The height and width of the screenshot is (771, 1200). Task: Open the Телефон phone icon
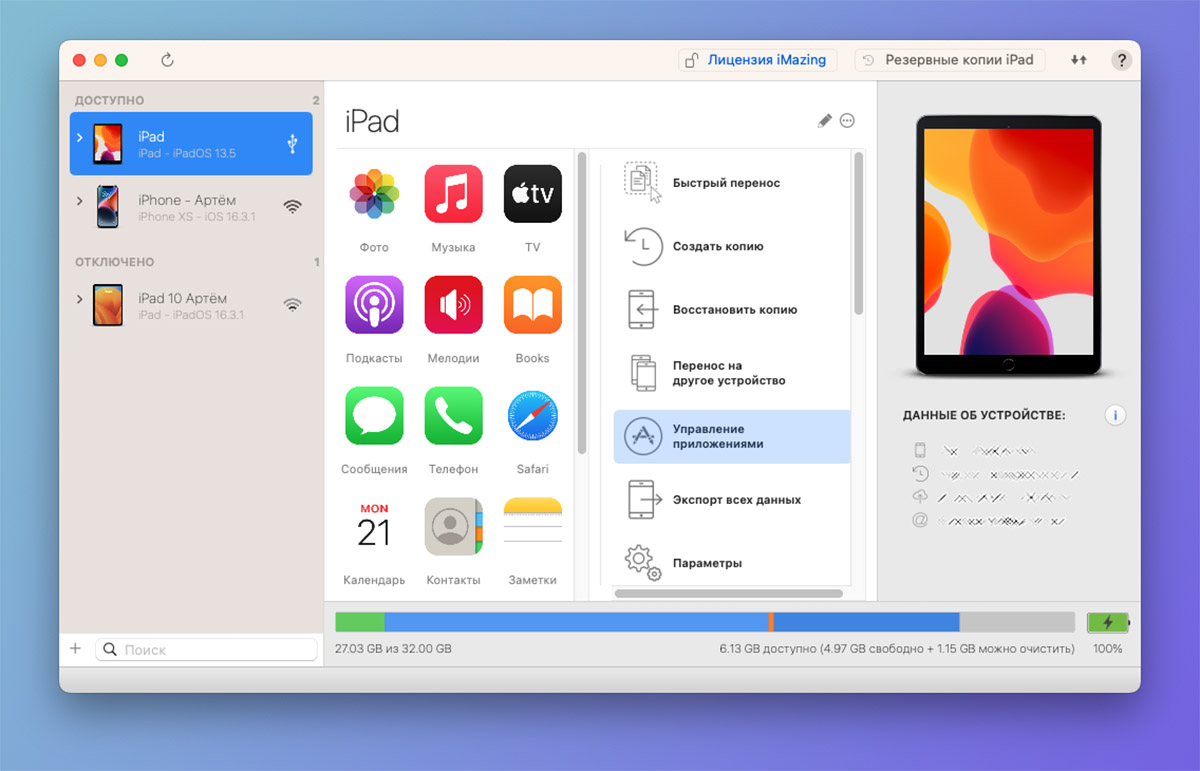click(453, 415)
